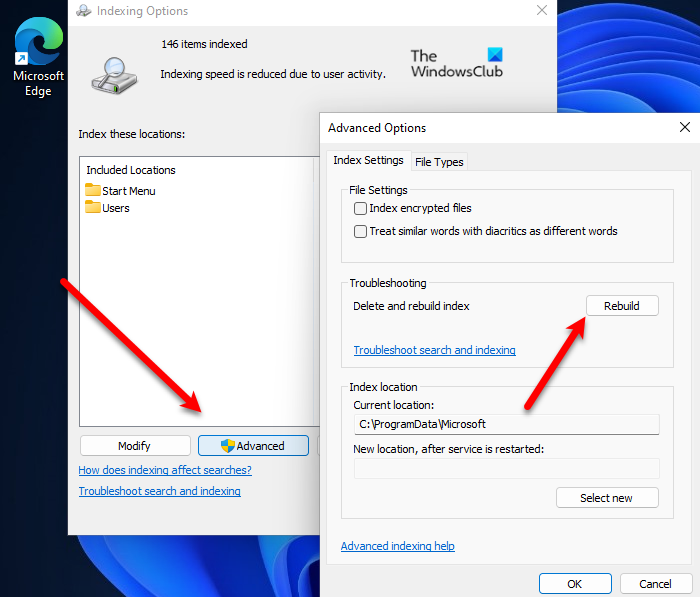Open Advanced indexing help link
Viewport: 700px width, 597px height.
(x=397, y=546)
